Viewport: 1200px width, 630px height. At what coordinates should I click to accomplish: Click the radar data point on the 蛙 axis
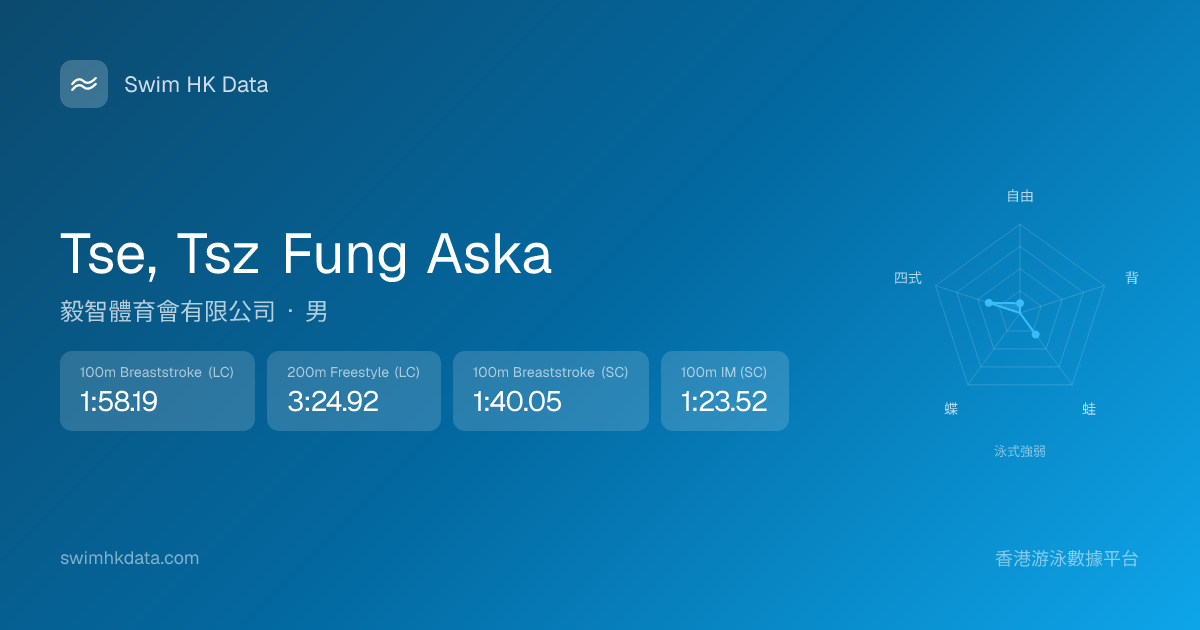pos(1035,334)
